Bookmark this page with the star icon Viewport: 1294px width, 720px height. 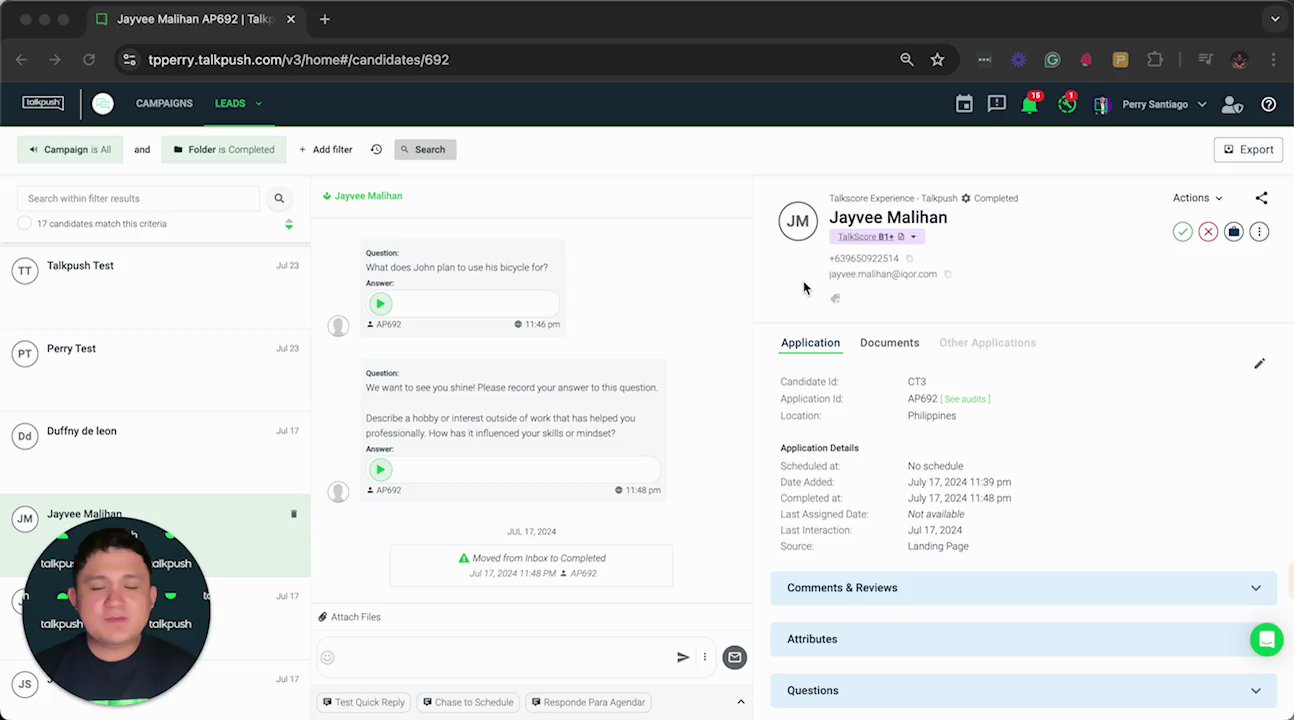tap(937, 60)
